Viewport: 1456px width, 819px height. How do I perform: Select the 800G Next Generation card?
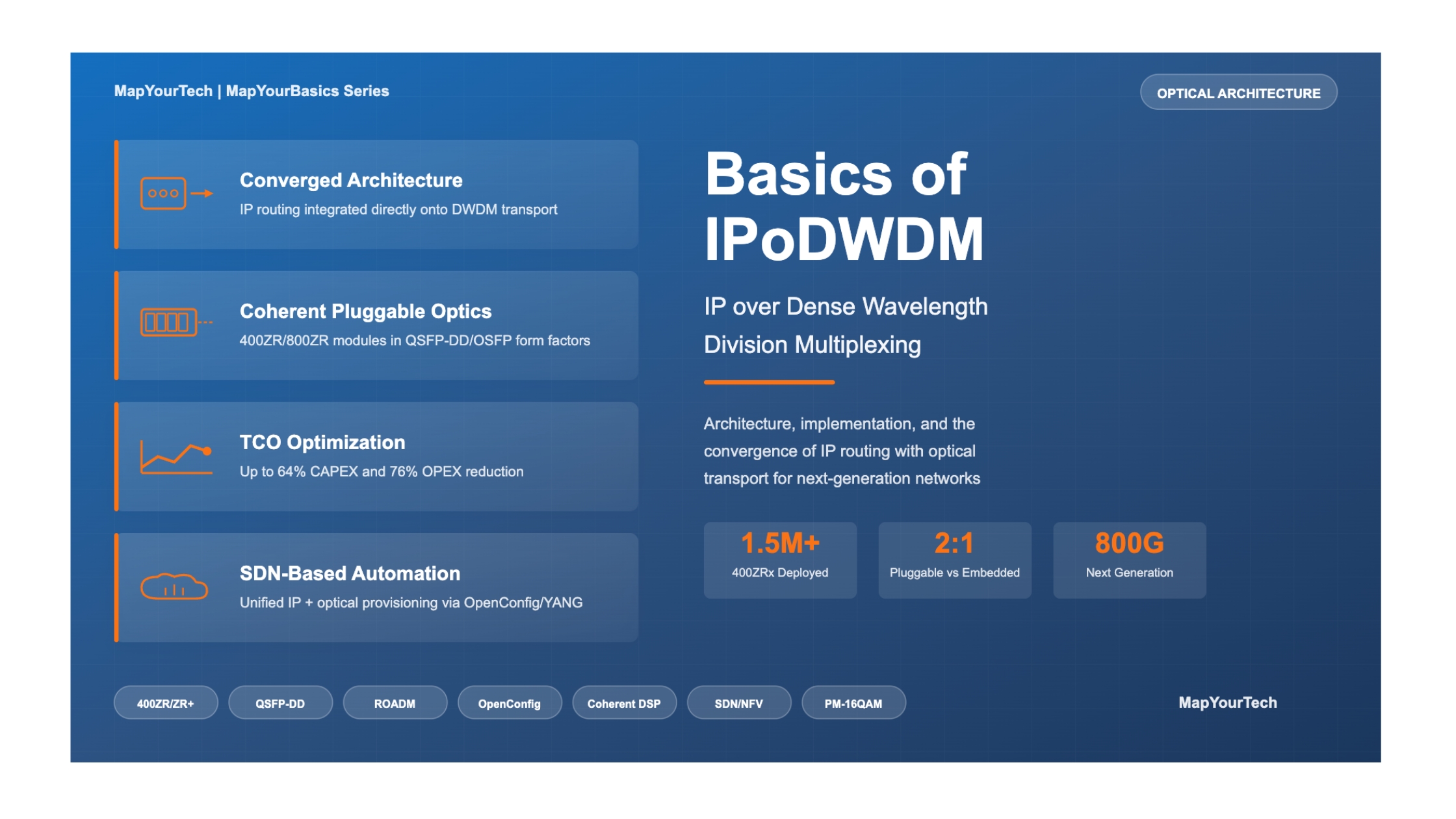click(x=1129, y=560)
